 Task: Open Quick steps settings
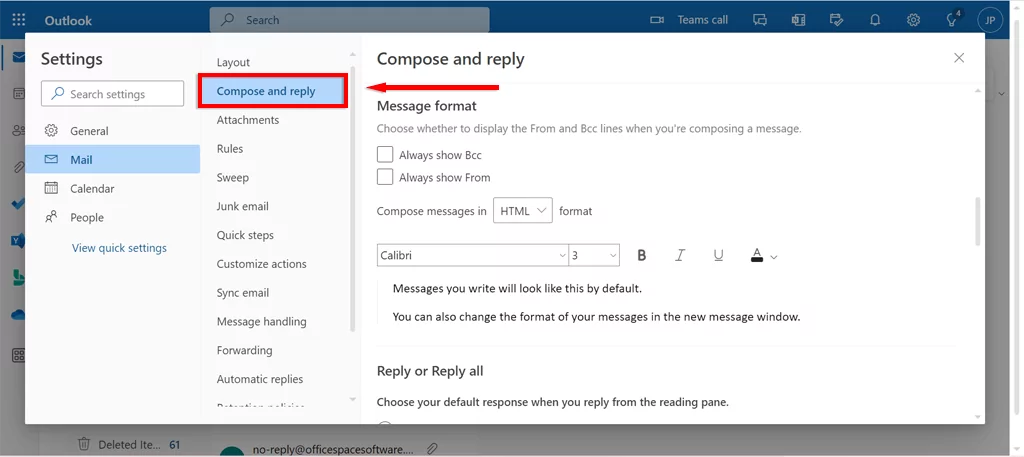[245, 235]
